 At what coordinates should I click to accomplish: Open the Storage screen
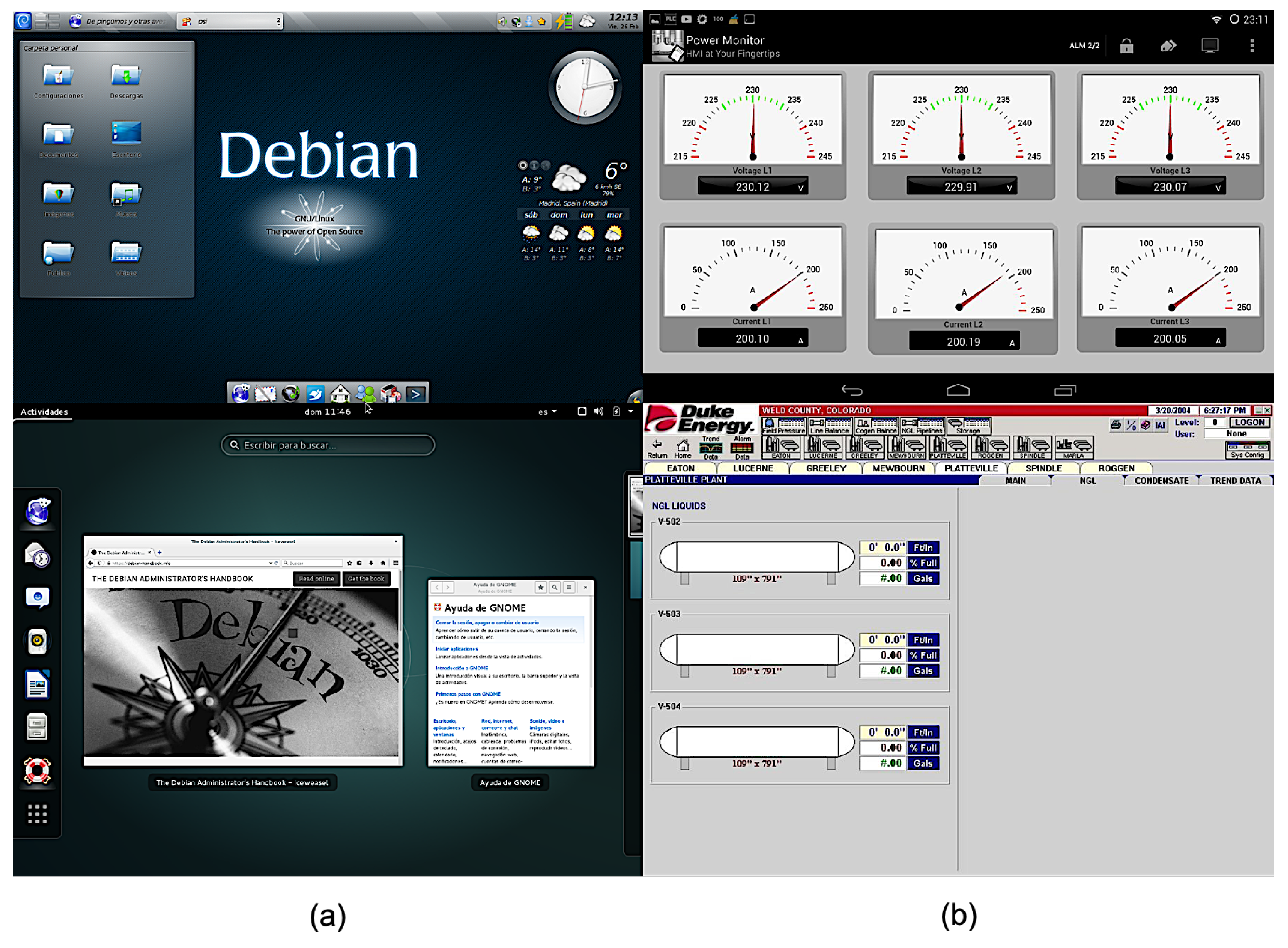point(969,426)
